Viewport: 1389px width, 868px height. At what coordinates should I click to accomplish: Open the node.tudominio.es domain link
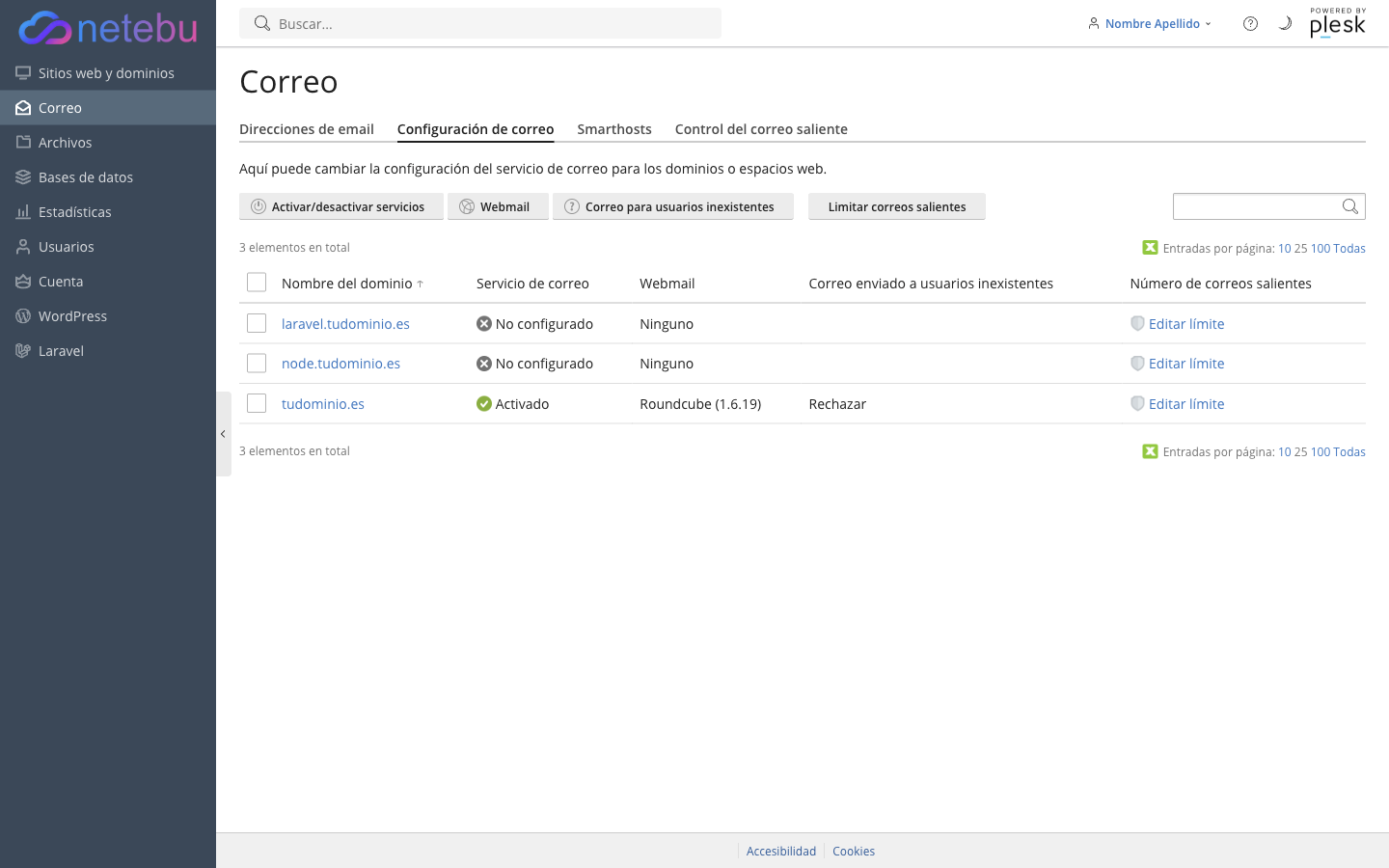[340, 364]
